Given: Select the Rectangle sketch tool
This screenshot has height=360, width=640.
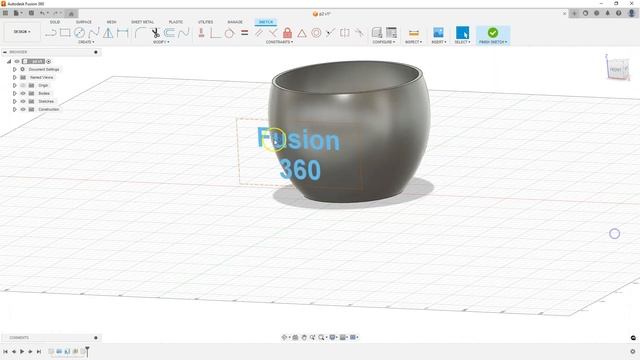Looking at the screenshot, I should click(65, 33).
